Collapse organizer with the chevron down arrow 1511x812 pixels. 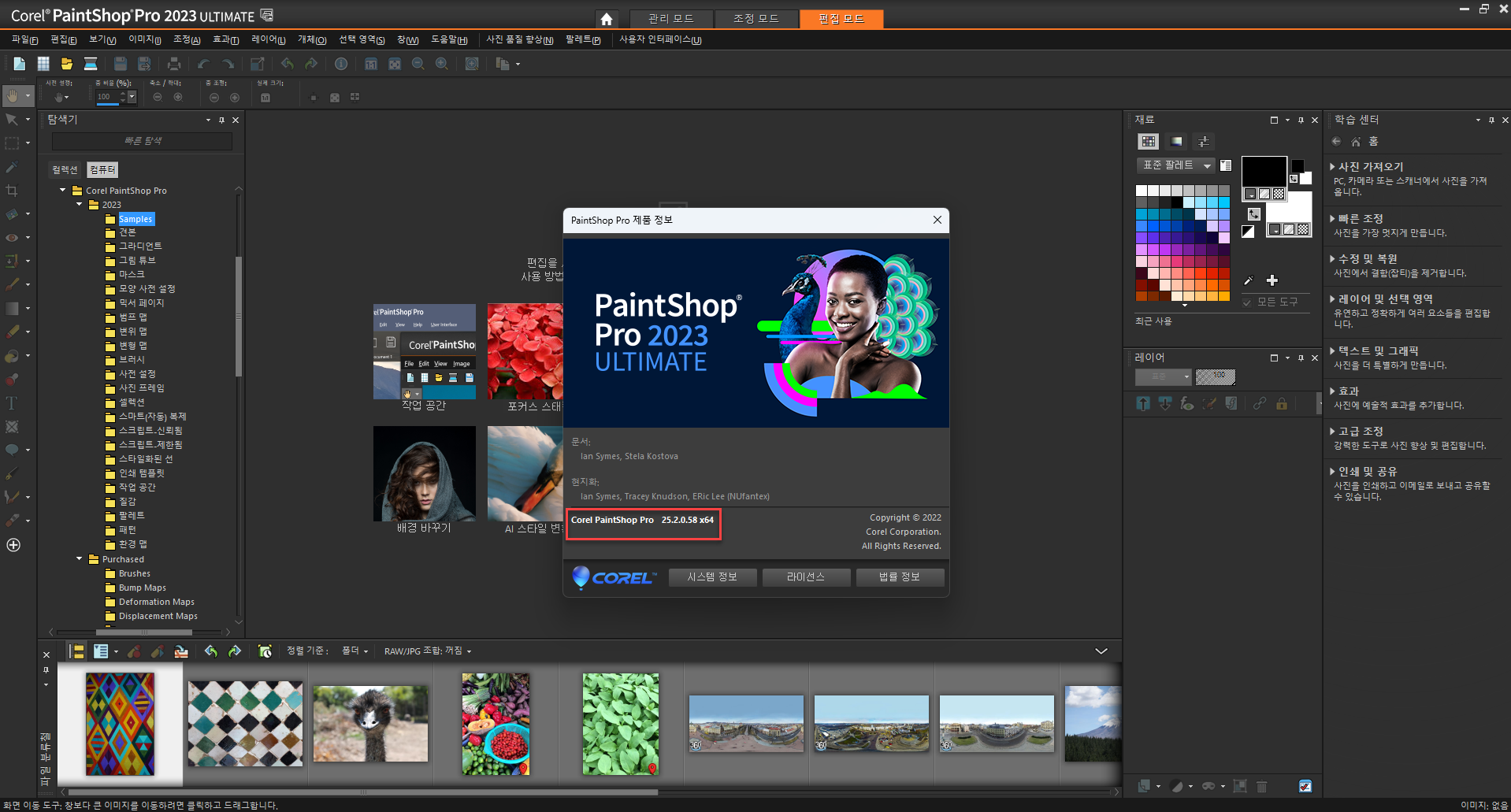click(1101, 651)
